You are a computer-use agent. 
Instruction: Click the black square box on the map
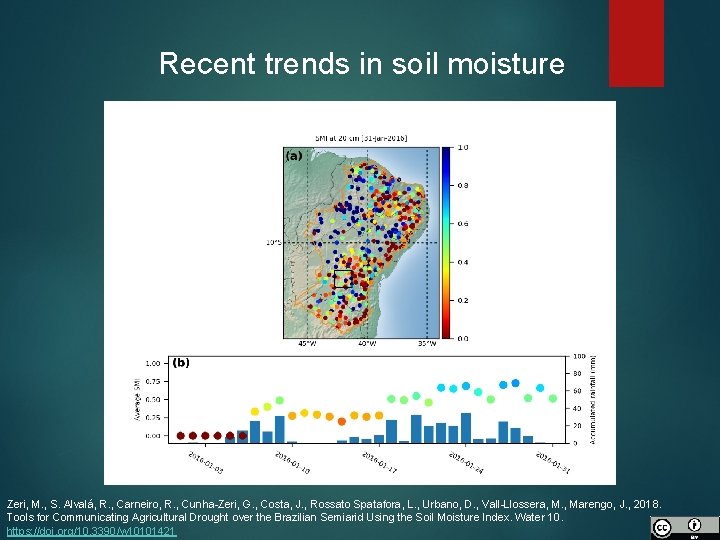(343, 279)
